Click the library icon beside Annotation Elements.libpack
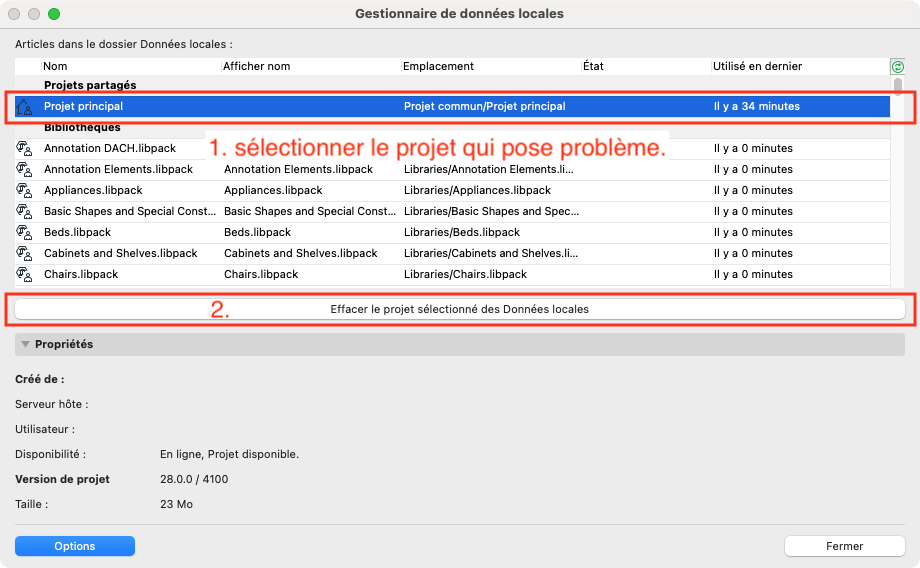 tap(24, 170)
